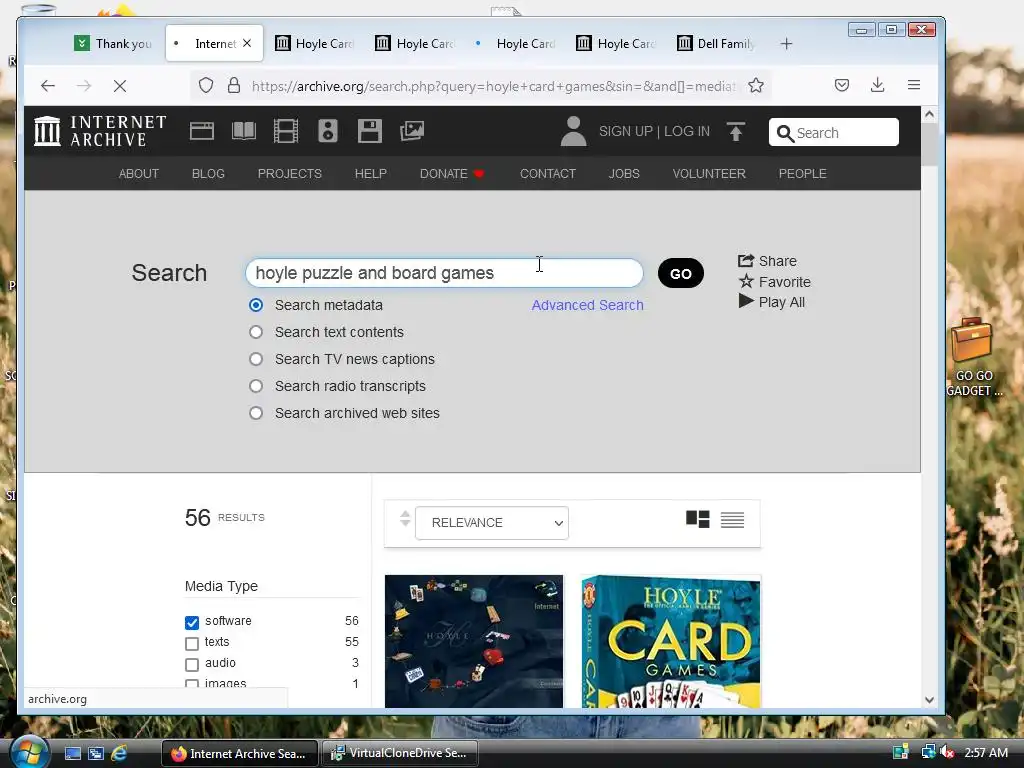Open the PEOPLE menu item
The image size is (1024, 768).
pyautogui.click(x=802, y=174)
